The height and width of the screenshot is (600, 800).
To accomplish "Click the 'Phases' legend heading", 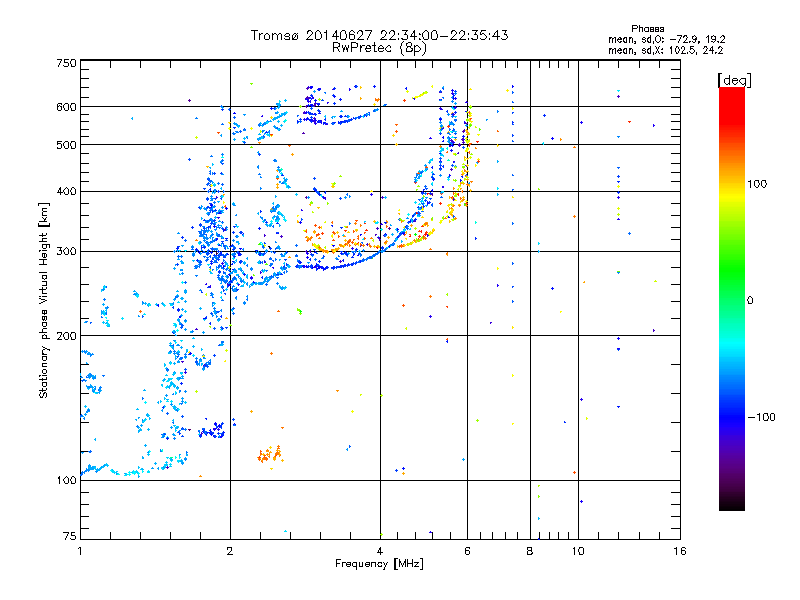I will pyautogui.click(x=647, y=29).
